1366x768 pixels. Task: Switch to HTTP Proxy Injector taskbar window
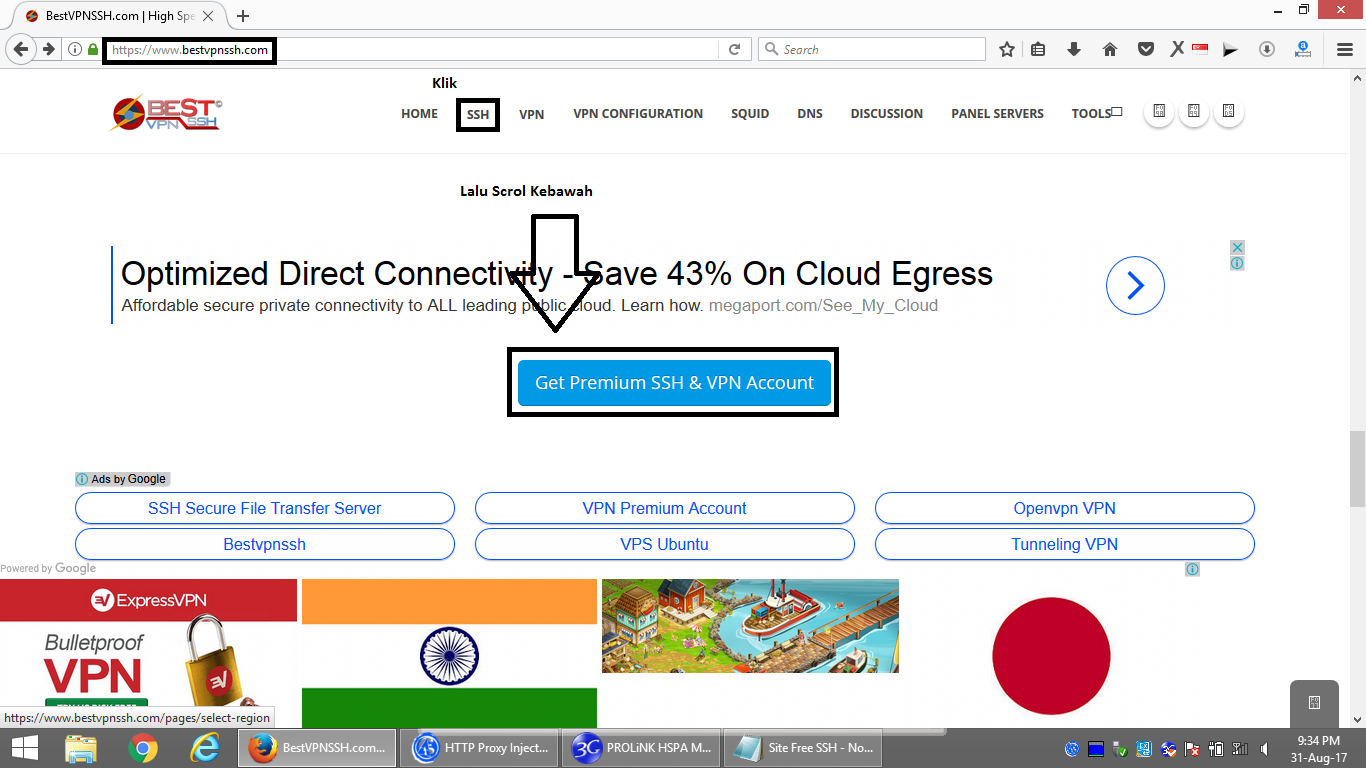(x=481, y=748)
